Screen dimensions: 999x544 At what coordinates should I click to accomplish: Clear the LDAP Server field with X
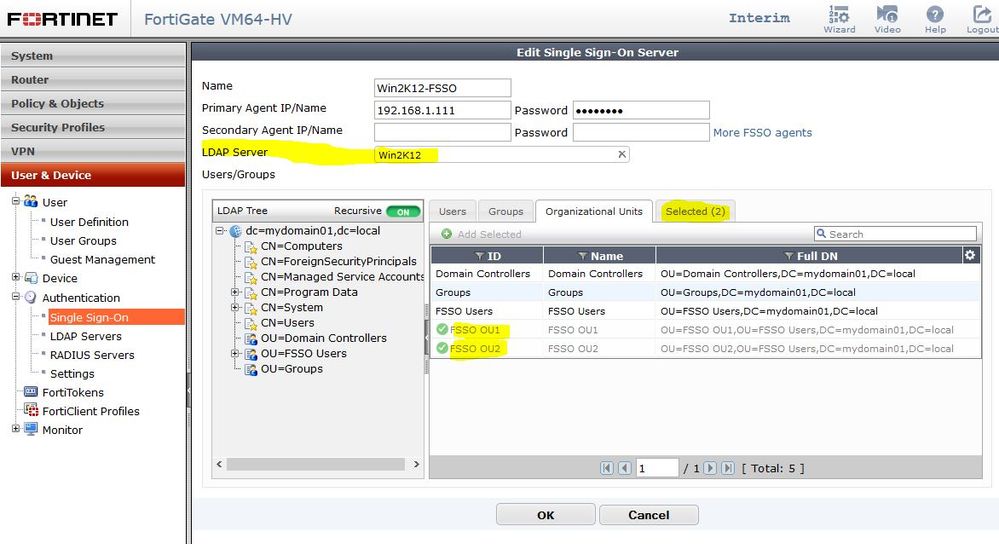(x=622, y=154)
